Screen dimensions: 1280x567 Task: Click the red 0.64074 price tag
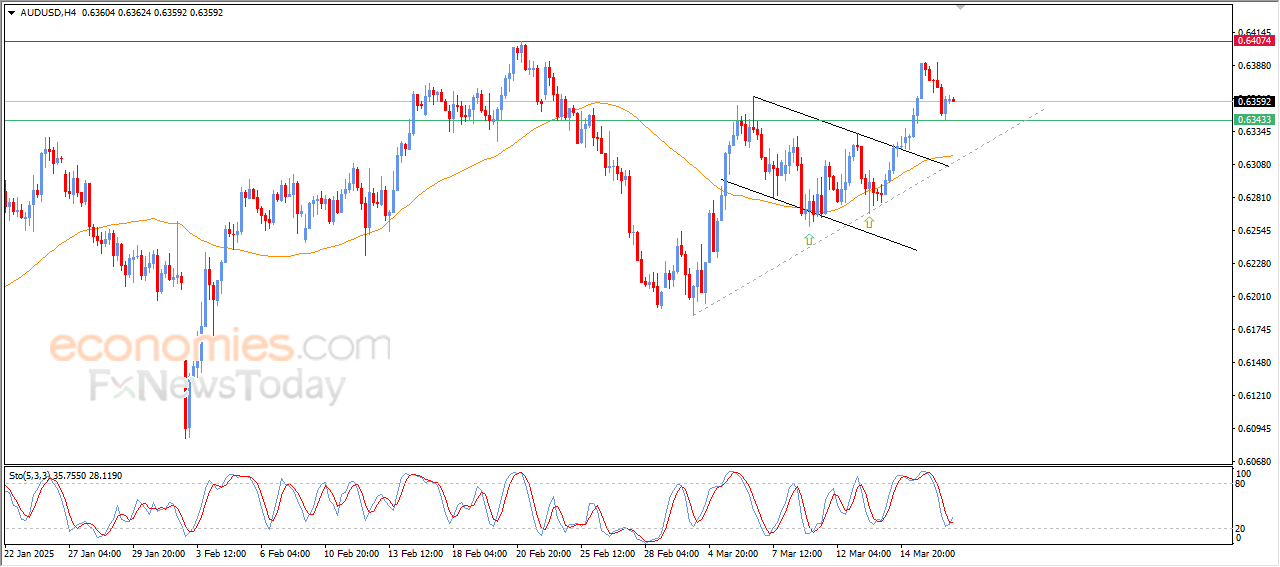pyautogui.click(x=1254, y=41)
